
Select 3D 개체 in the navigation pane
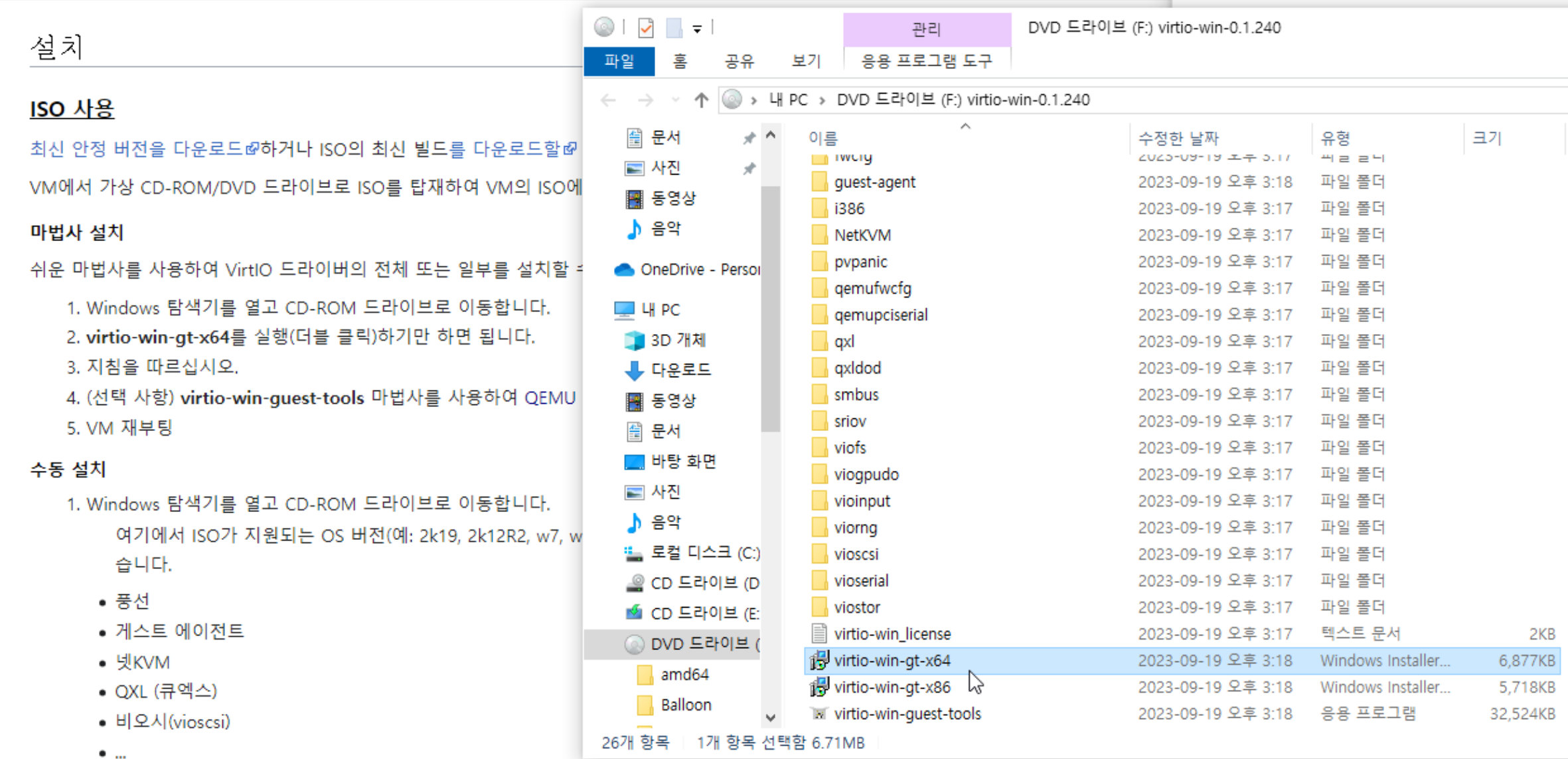pyautogui.click(x=666, y=340)
